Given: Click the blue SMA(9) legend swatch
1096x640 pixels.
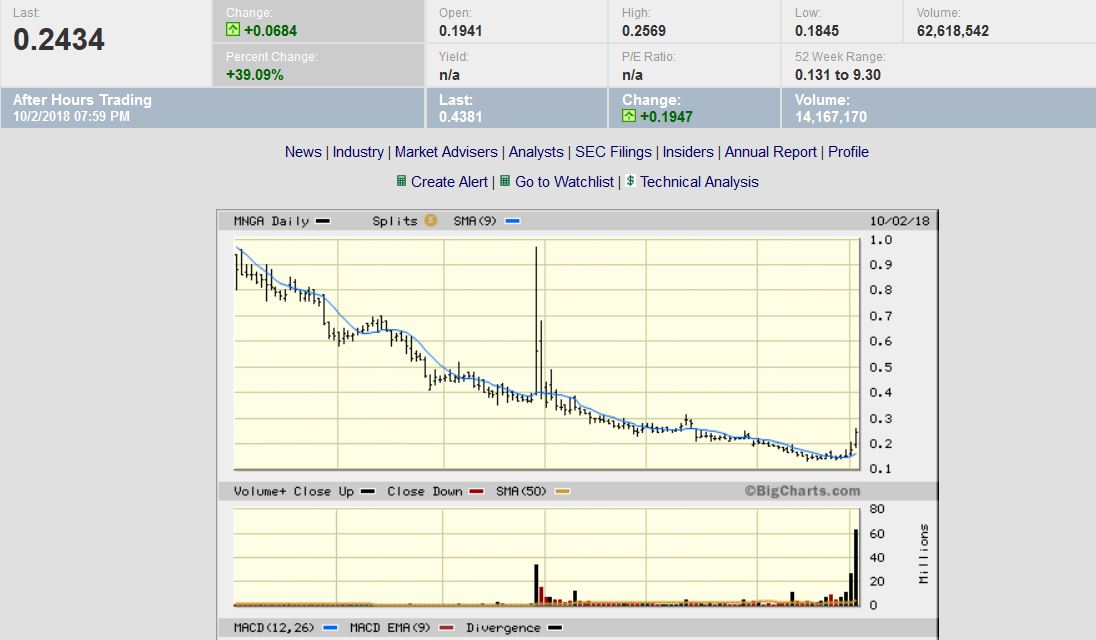Looking at the screenshot, I should tap(513, 221).
